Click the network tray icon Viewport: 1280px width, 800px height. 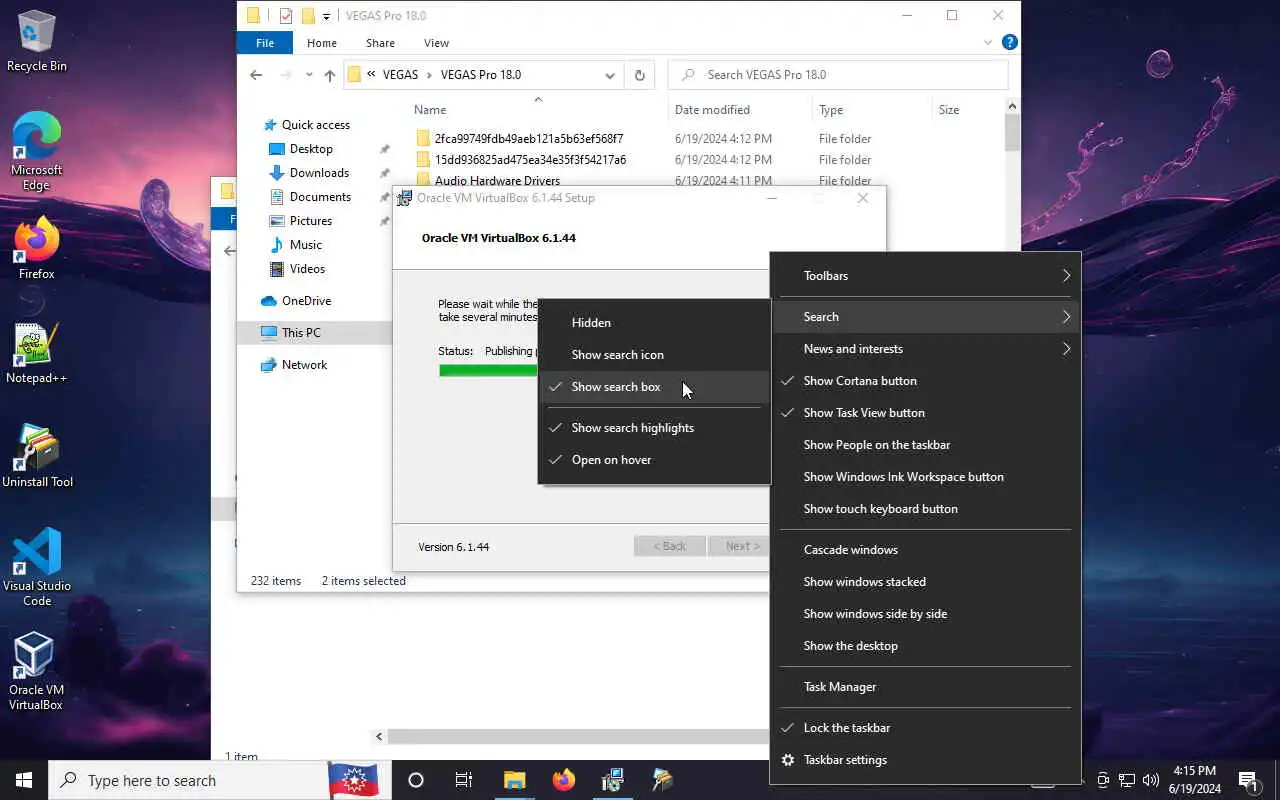[1127, 780]
